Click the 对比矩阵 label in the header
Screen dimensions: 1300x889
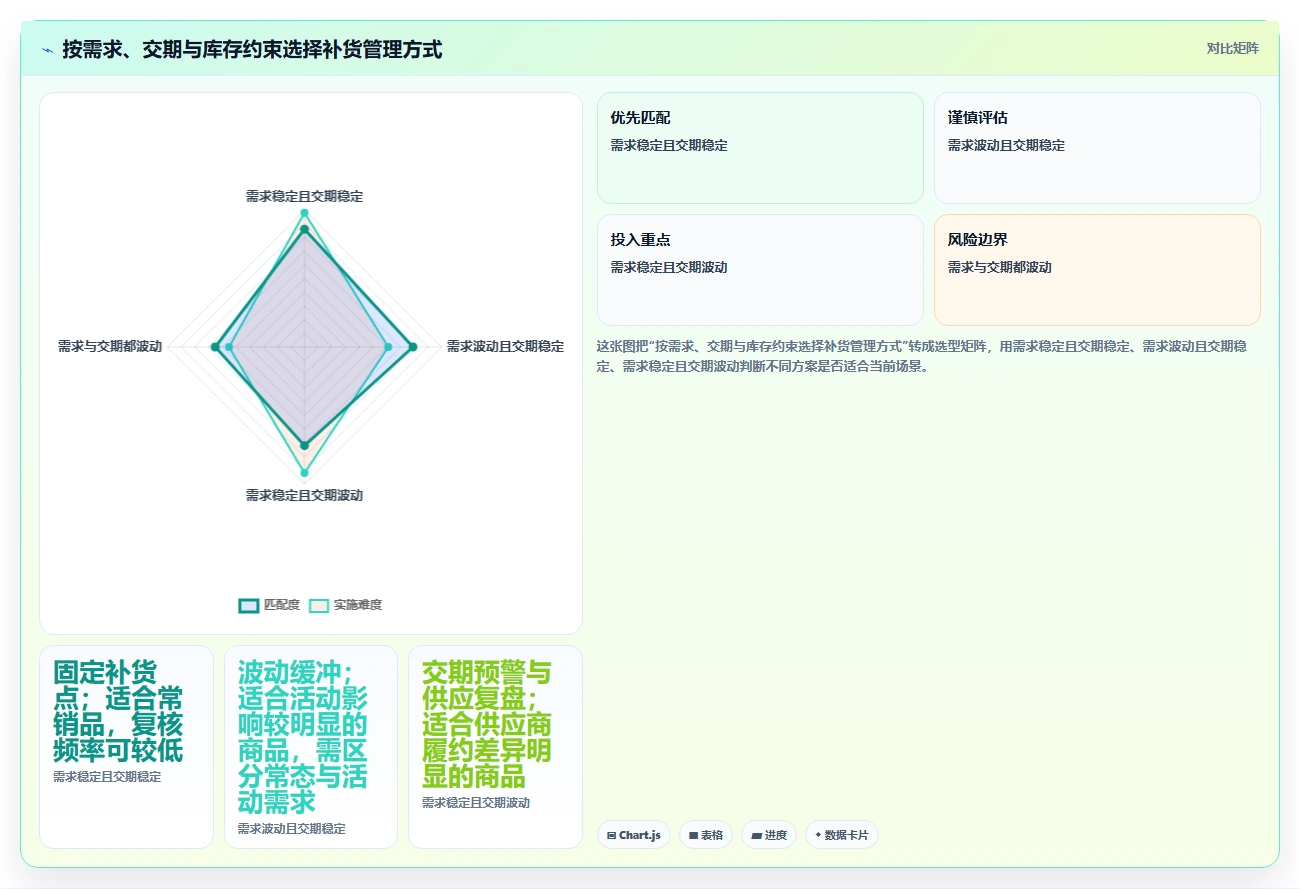tap(1233, 48)
